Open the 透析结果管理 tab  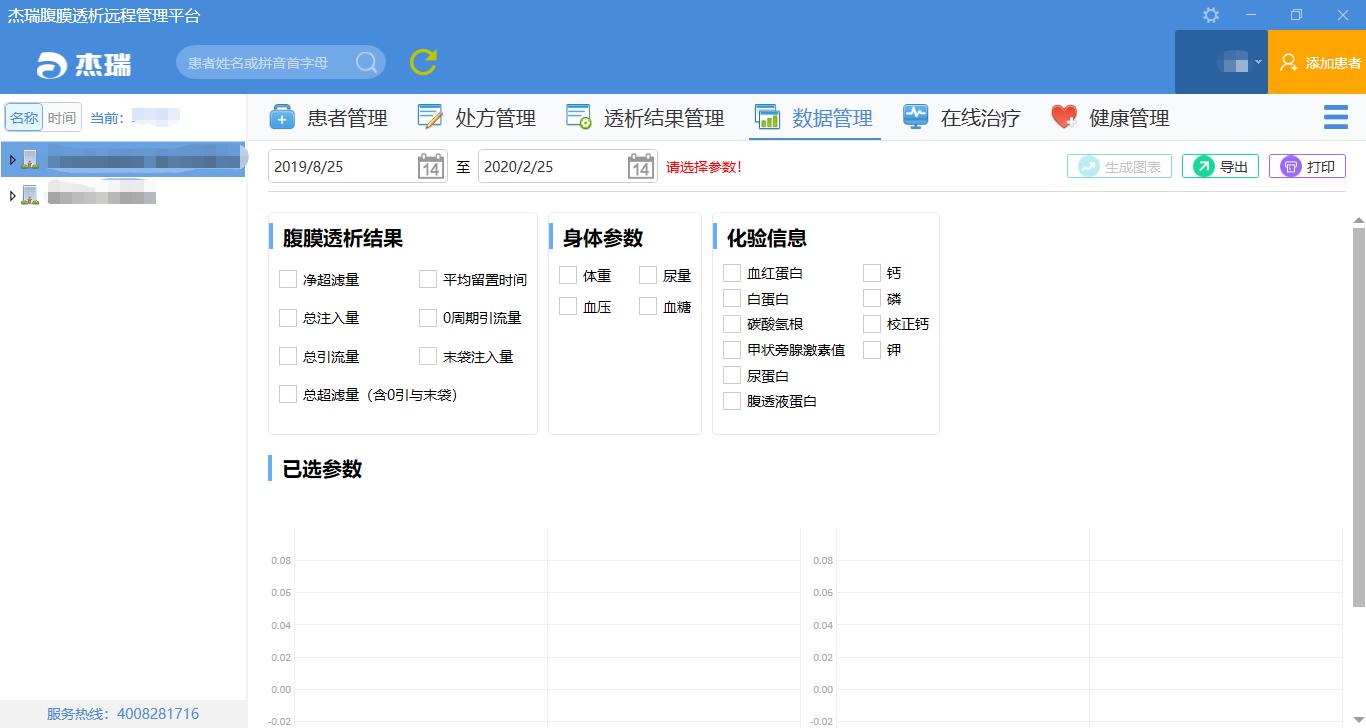(645, 118)
